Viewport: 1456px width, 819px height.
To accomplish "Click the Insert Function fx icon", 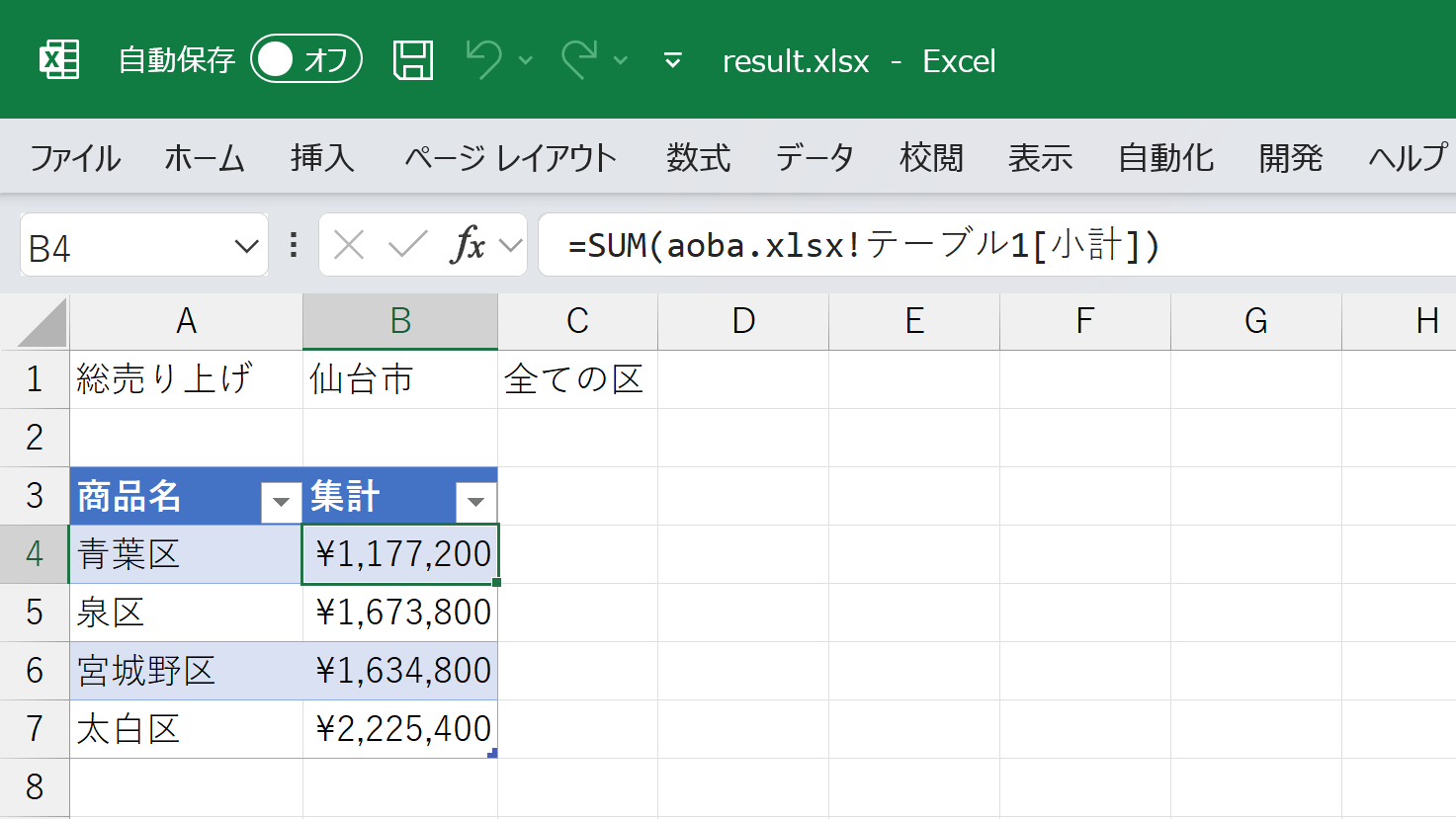I will 468,245.
